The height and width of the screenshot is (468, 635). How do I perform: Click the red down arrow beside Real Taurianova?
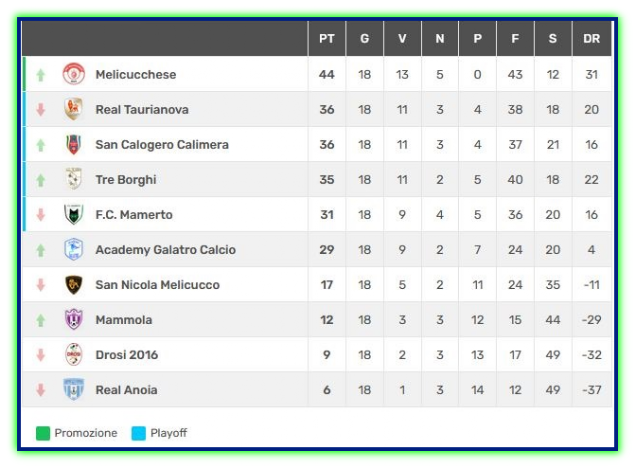pyautogui.click(x=40, y=109)
